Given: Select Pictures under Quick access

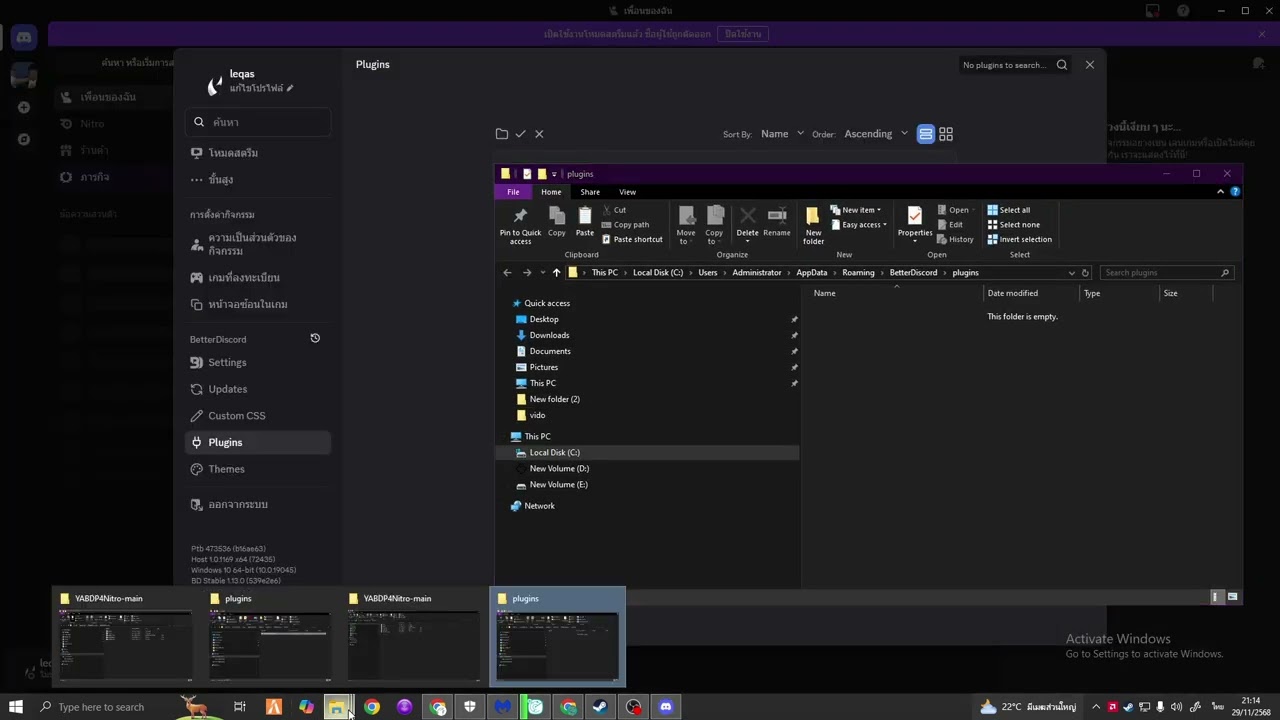Looking at the screenshot, I should 544,367.
